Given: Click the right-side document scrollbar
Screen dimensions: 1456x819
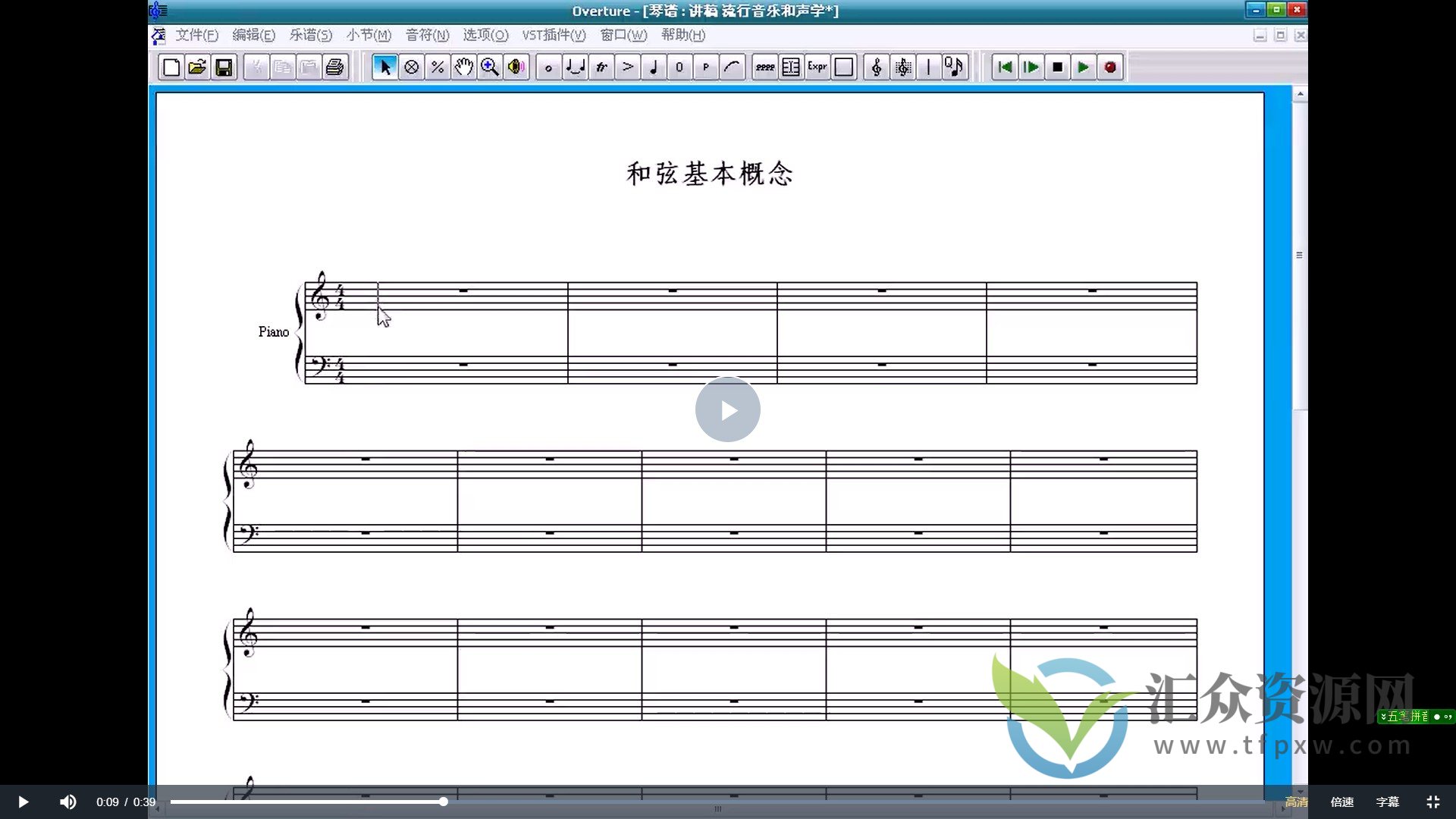Looking at the screenshot, I should (1299, 255).
